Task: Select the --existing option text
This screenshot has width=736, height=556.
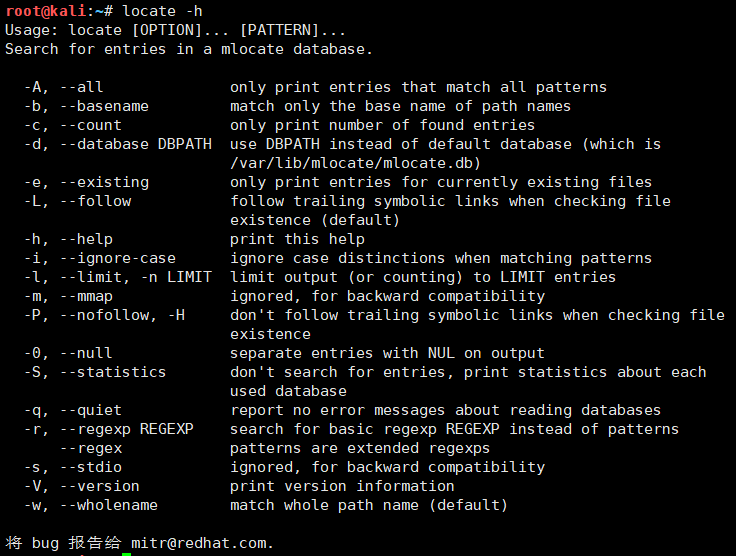Action: [x=104, y=182]
